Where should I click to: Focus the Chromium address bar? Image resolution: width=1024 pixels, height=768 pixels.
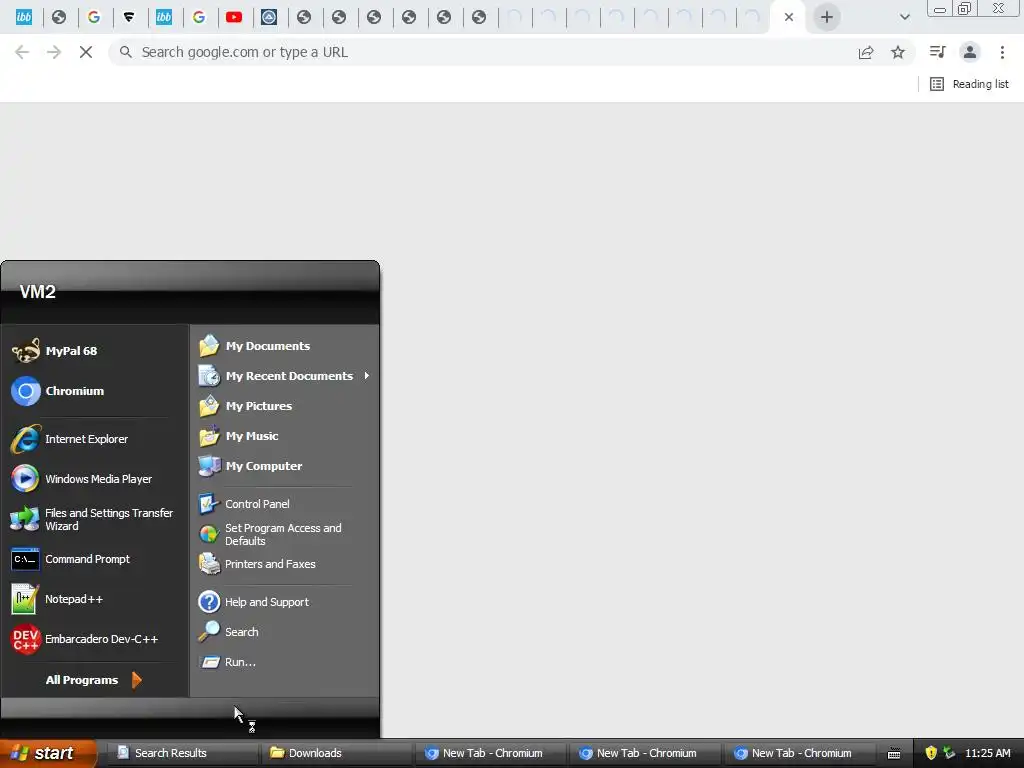coord(483,52)
